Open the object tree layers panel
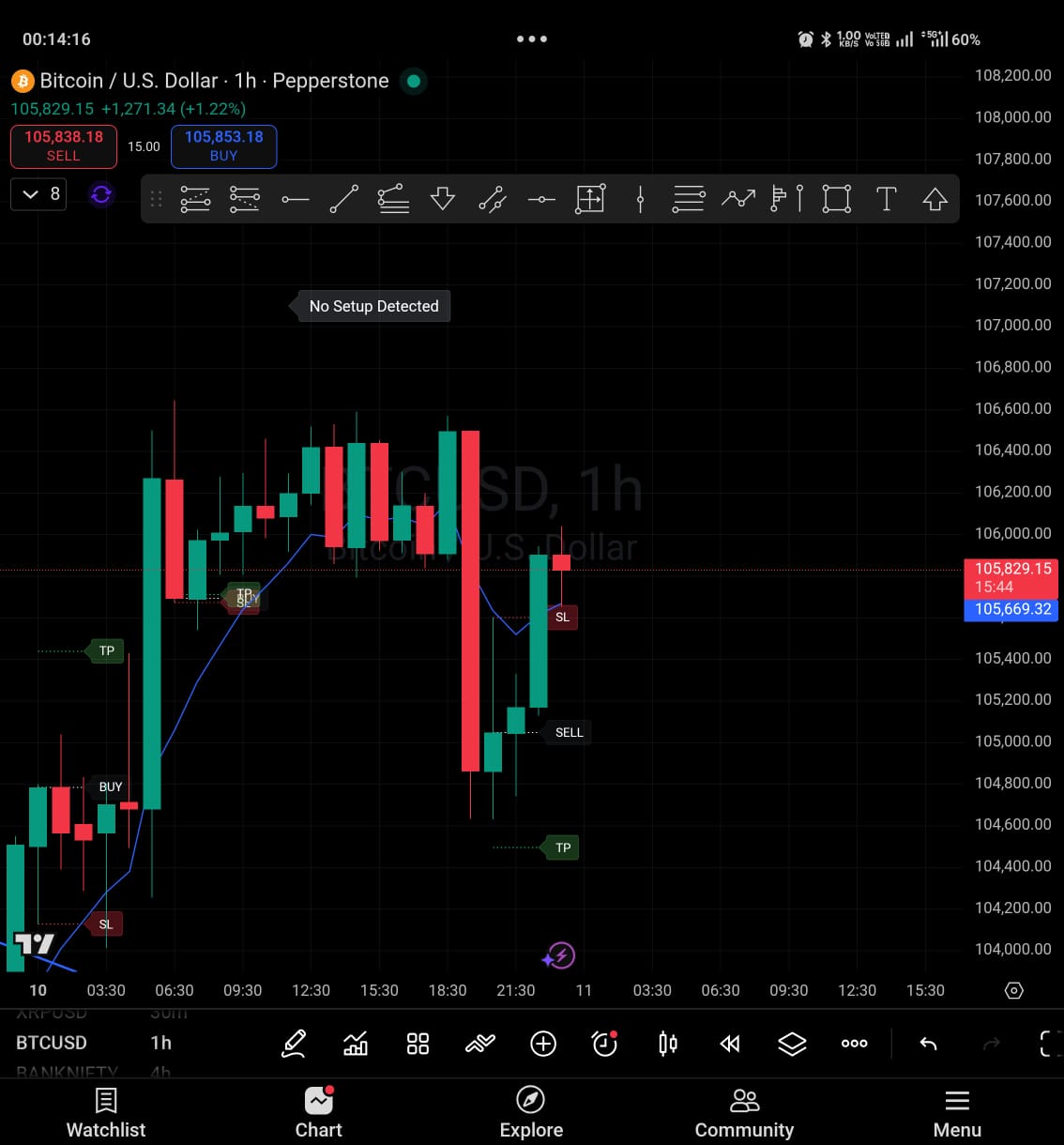Image resolution: width=1064 pixels, height=1145 pixels. pos(792,1044)
